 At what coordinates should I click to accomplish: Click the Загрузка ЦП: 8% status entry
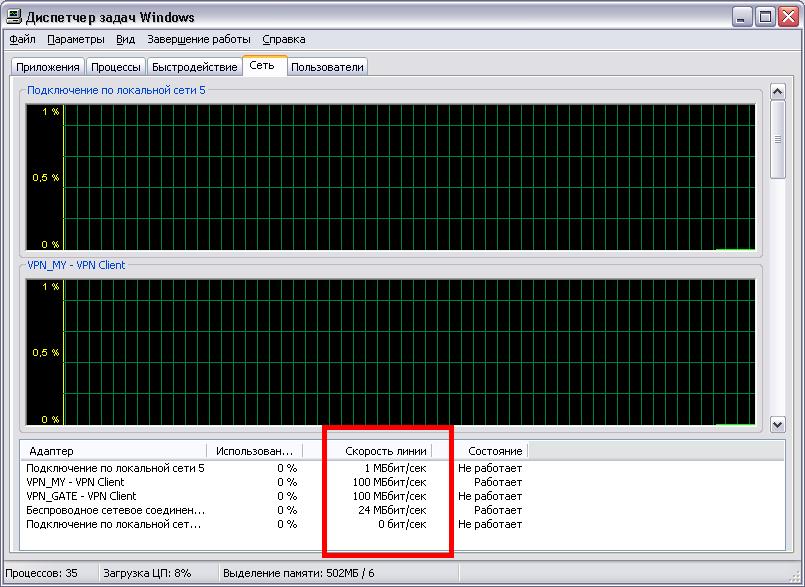click(x=159, y=573)
